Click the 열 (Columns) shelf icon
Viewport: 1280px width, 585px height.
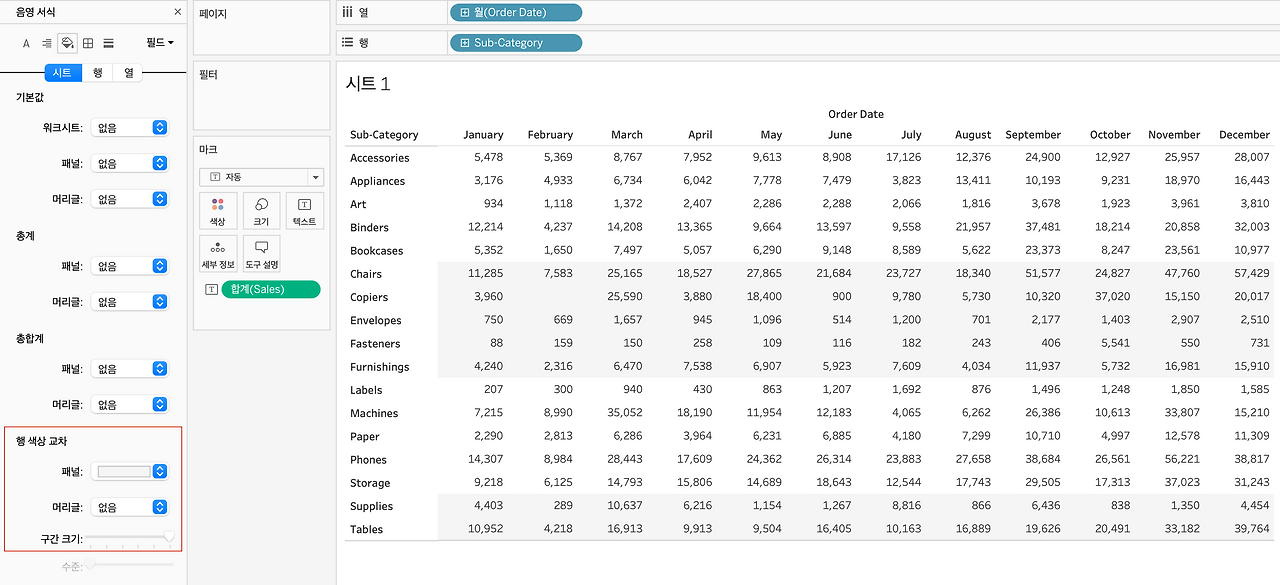[347, 12]
